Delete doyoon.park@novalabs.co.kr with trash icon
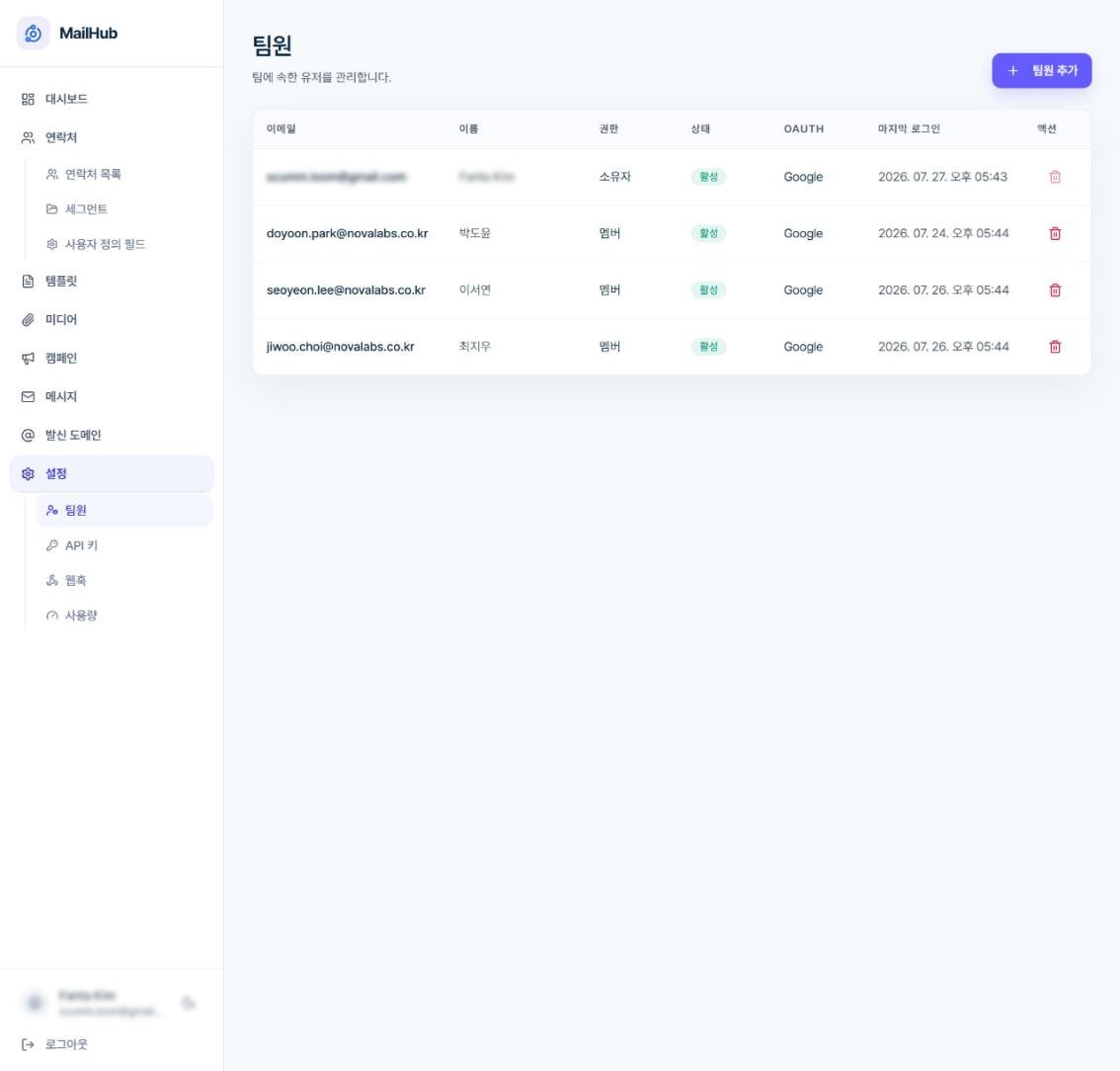 (x=1054, y=233)
